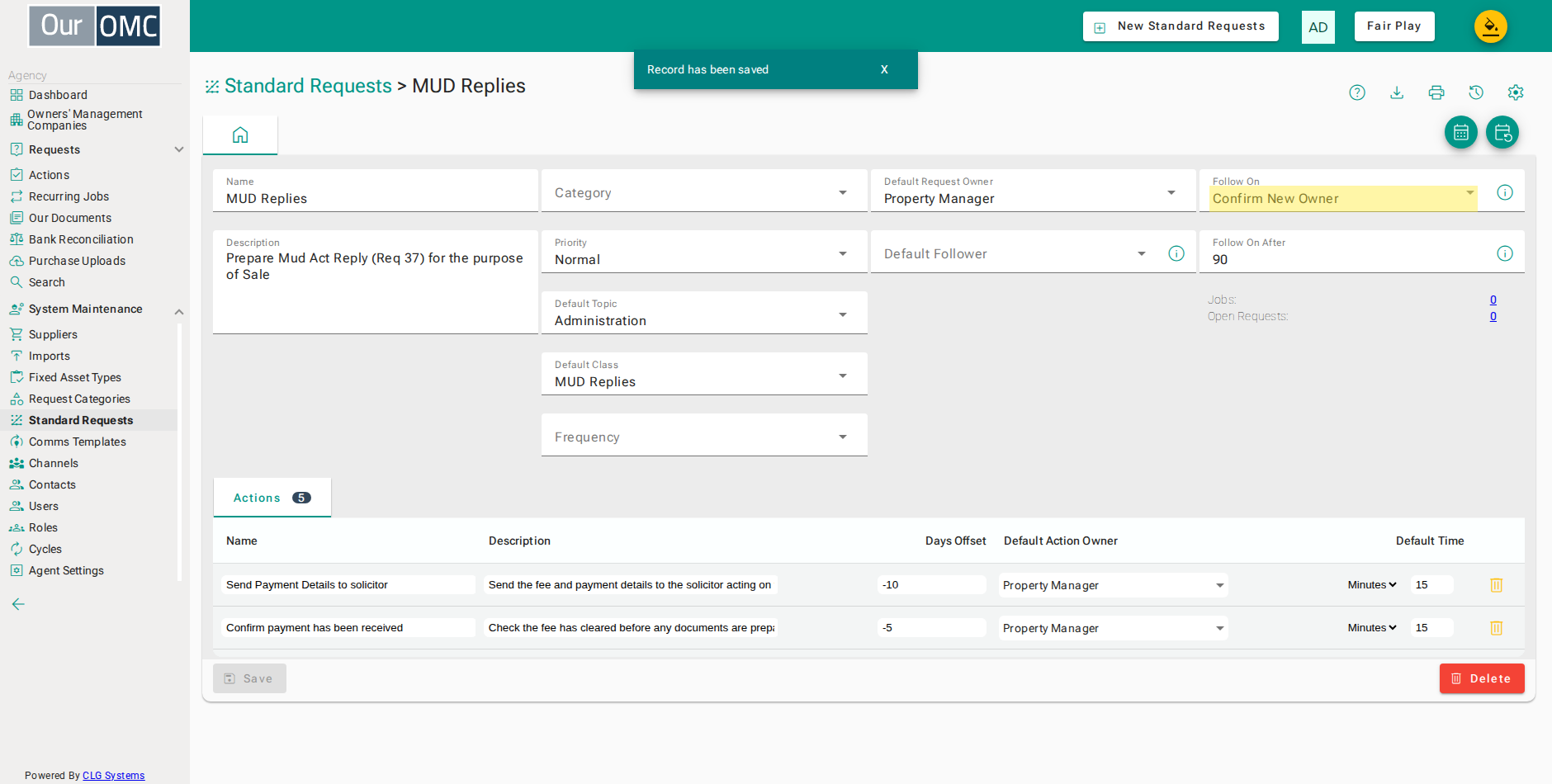
Task: Click the Follow On info icon
Action: pos(1505,192)
